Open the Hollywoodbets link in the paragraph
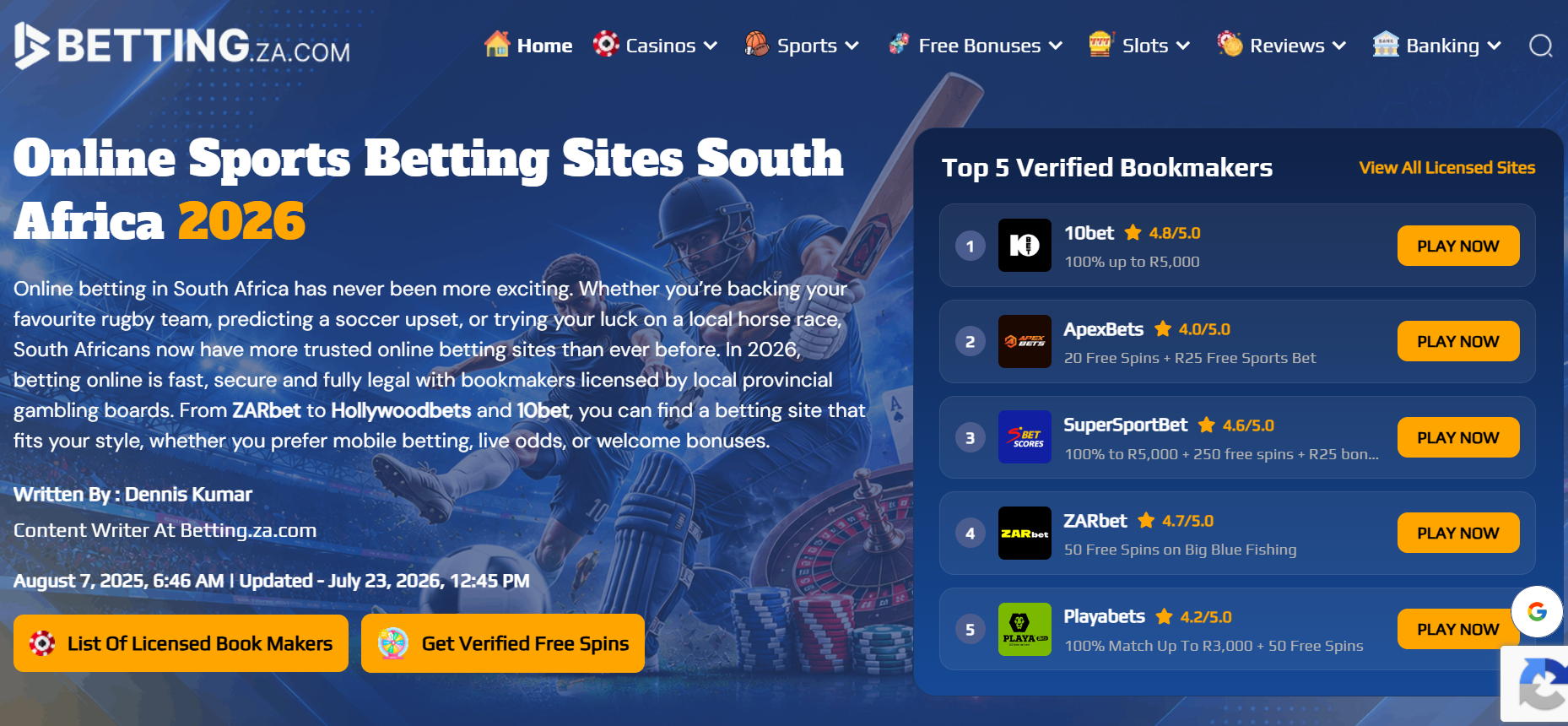1568x726 pixels. (401, 410)
